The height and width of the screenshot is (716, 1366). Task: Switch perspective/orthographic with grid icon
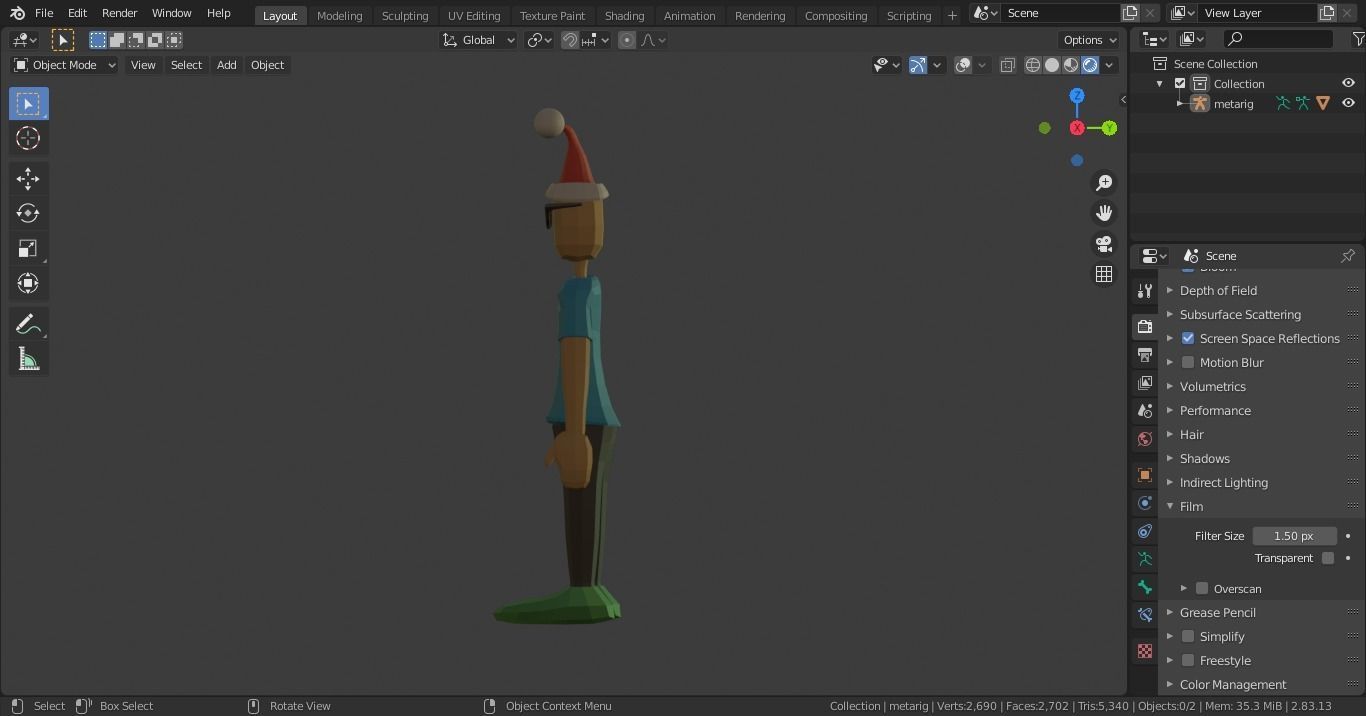(1104, 274)
